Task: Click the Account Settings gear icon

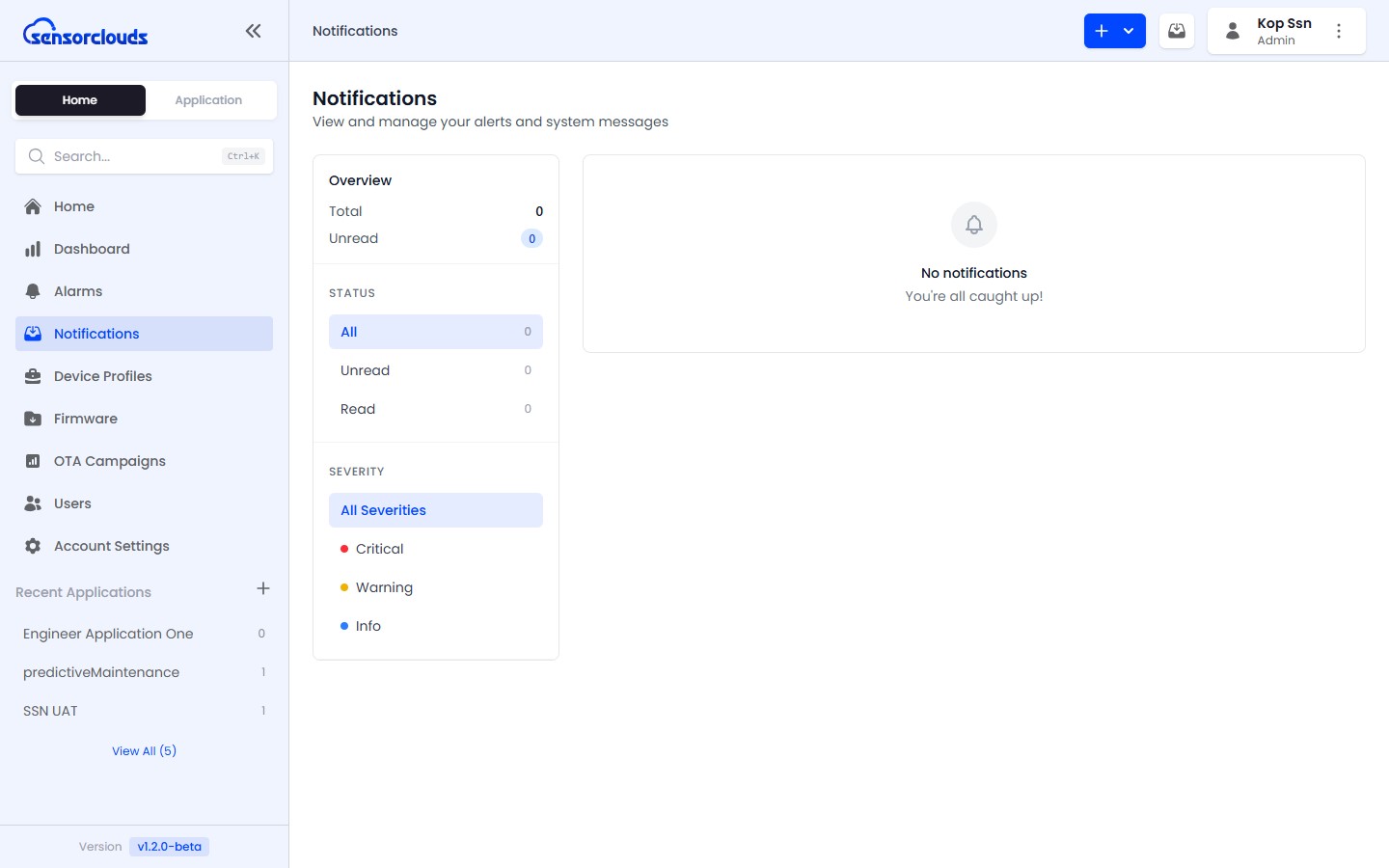Action: click(x=33, y=546)
